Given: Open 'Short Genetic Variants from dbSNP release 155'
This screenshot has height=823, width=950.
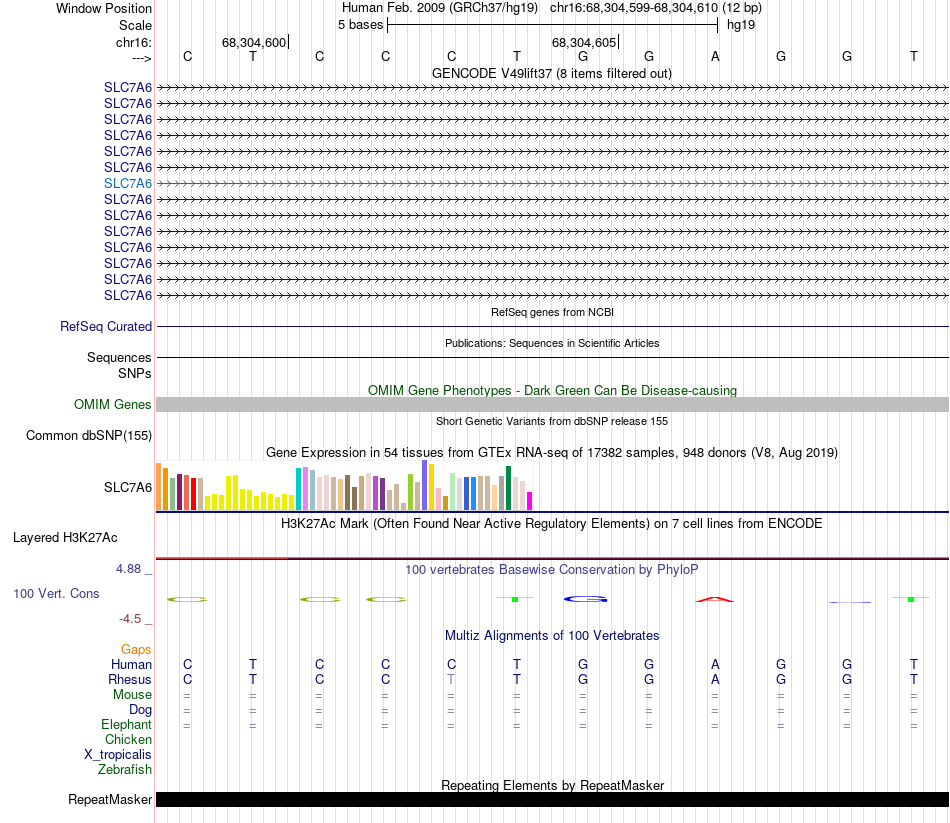Looking at the screenshot, I should pos(552,421).
